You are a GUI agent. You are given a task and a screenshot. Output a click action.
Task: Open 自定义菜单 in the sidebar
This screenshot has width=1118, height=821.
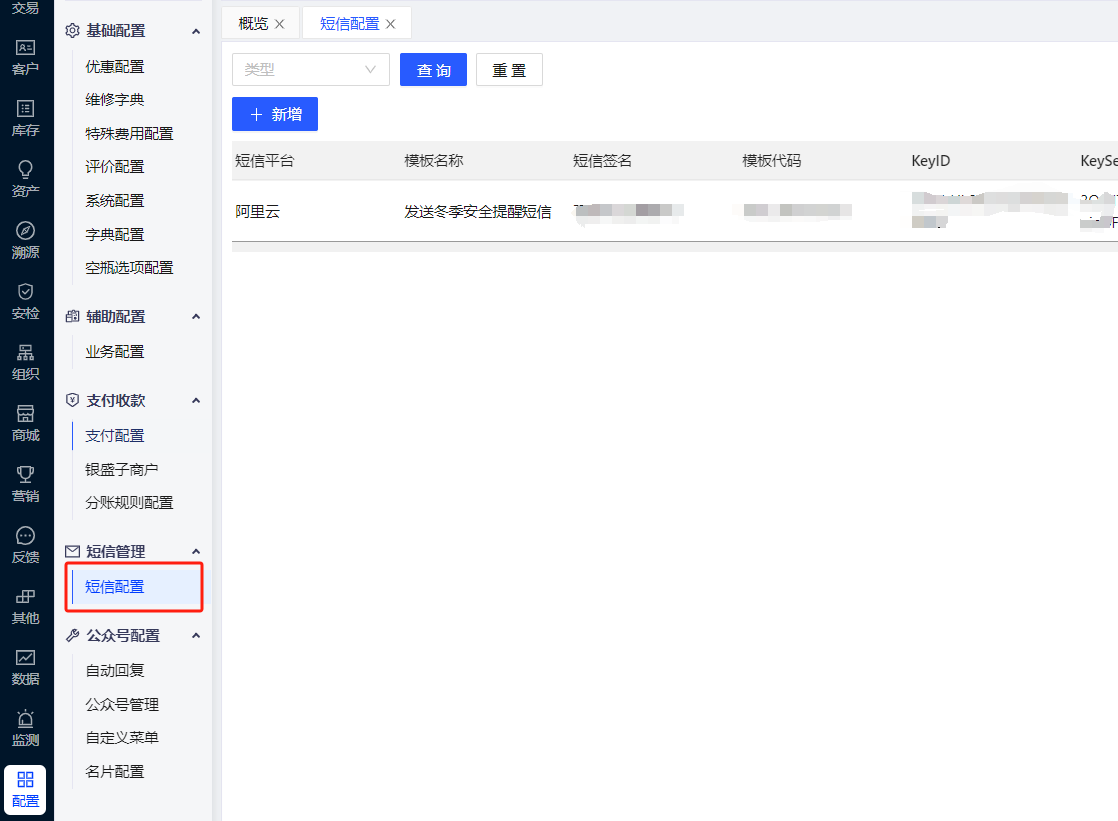pyautogui.click(x=122, y=738)
